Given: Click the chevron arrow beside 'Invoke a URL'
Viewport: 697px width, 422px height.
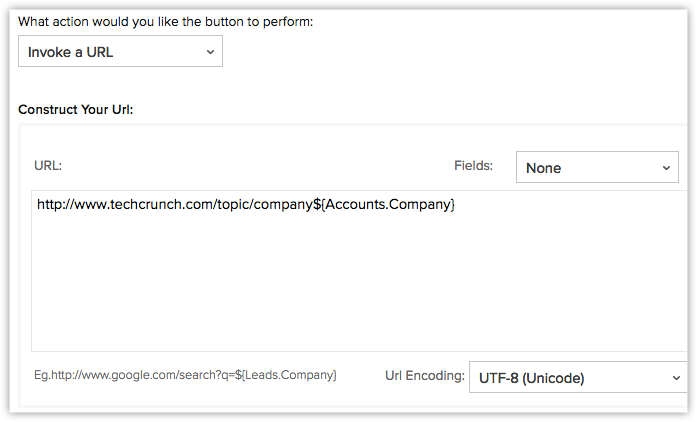Looking at the screenshot, I should (210, 51).
